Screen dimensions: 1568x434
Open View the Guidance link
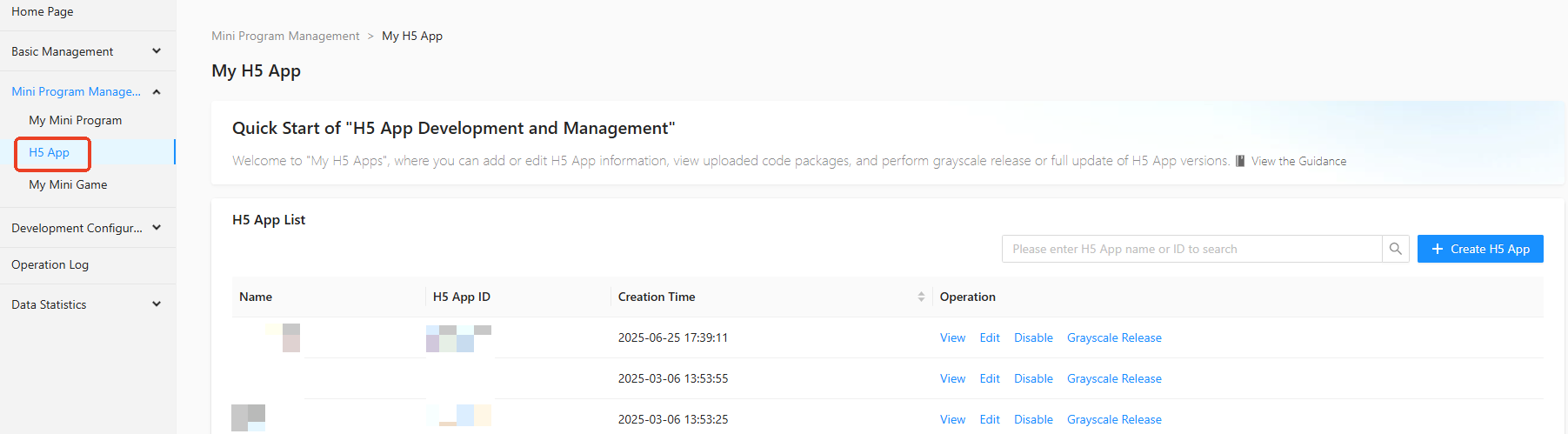pos(1298,161)
